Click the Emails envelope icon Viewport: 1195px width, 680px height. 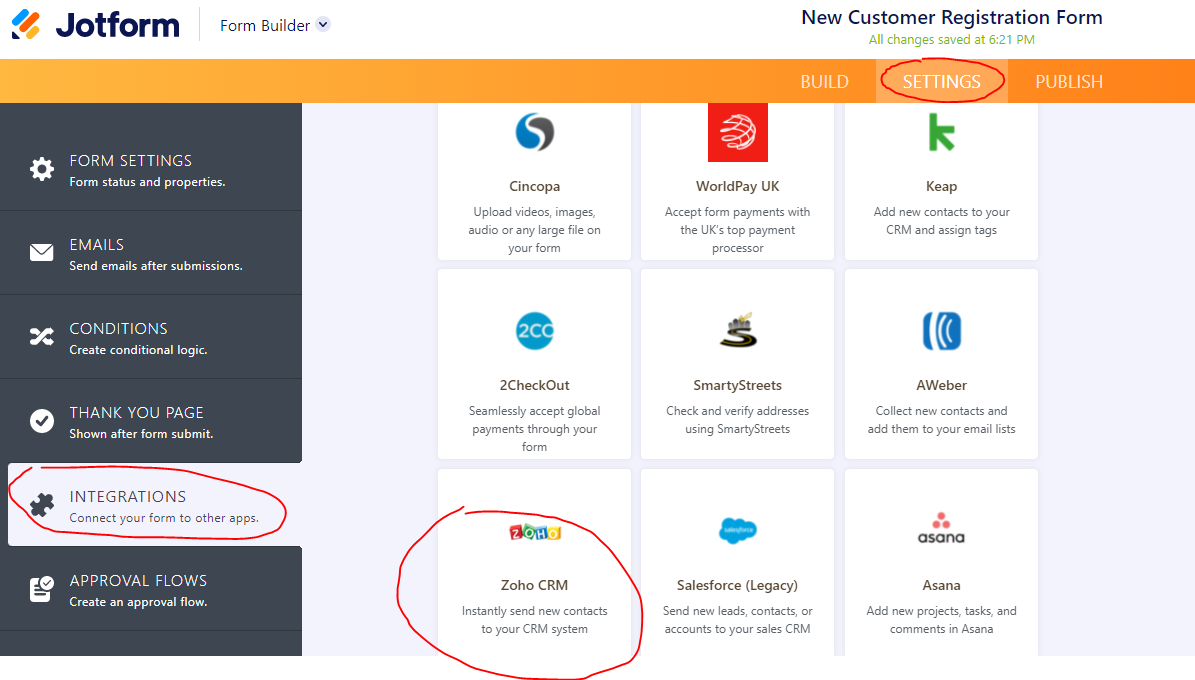coord(42,252)
